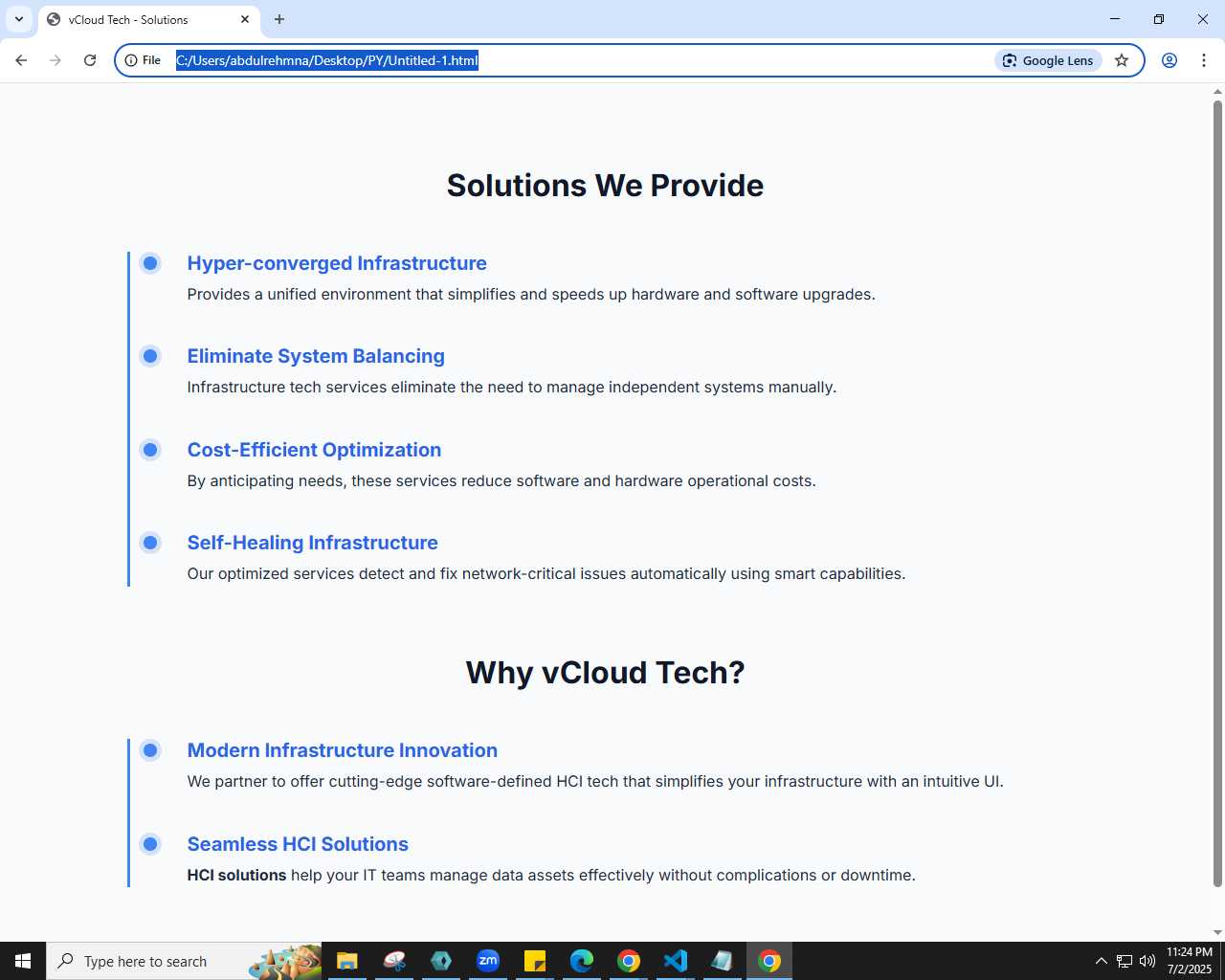Click the bullet beside Cost-Efficient Optimization
1225x980 pixels.
(x=150, y=450)
